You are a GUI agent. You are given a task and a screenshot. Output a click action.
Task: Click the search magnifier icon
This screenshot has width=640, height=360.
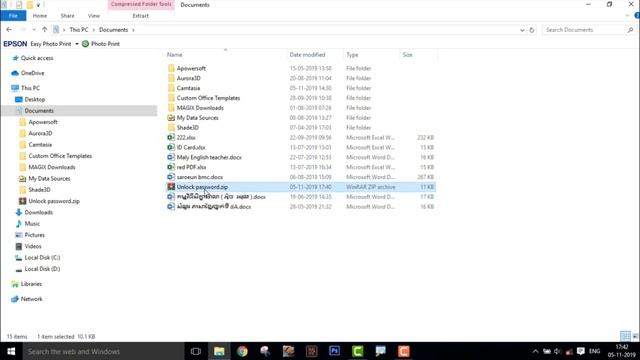point(630,30)
